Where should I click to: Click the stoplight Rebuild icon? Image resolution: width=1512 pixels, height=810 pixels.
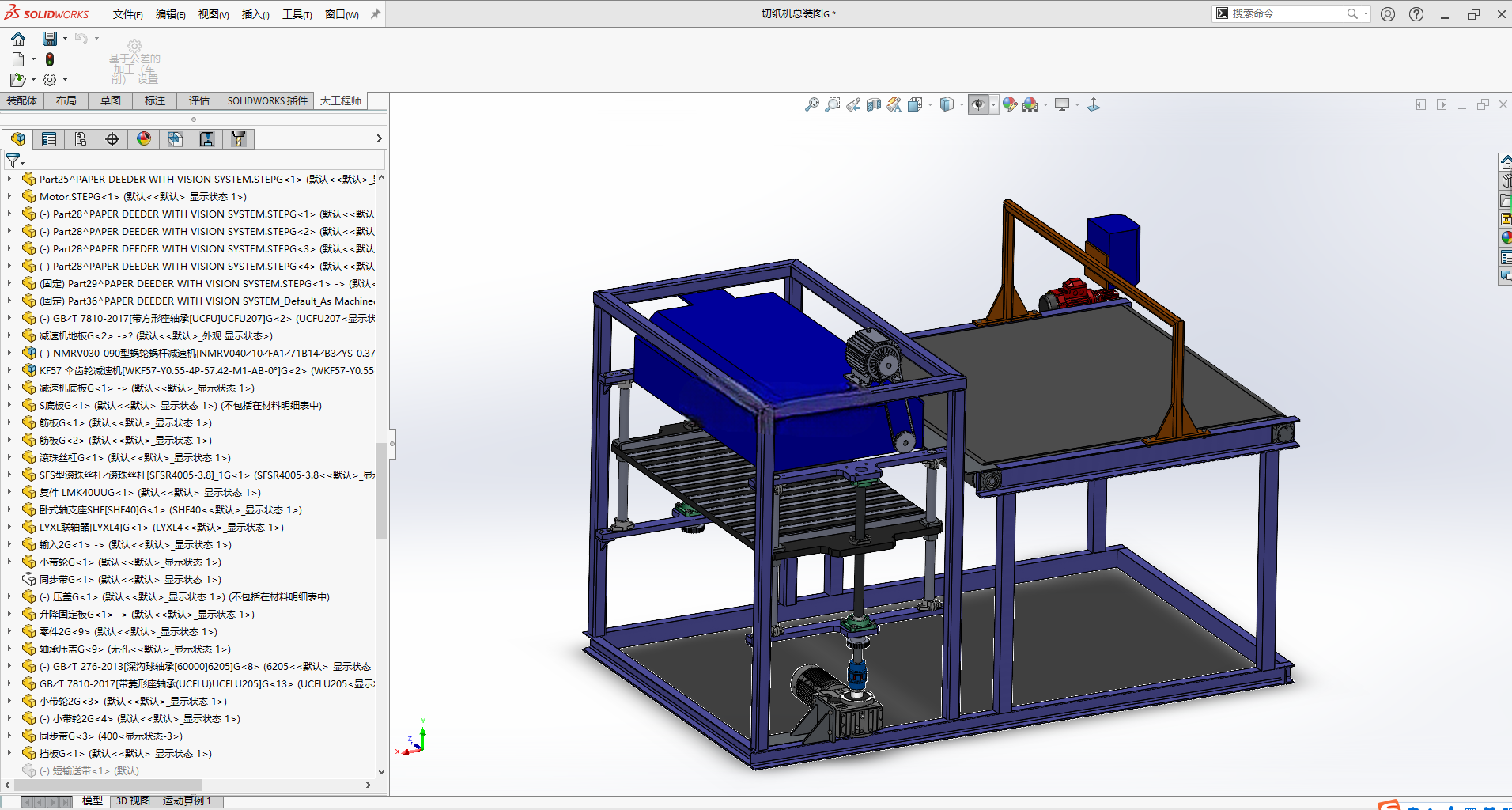coord(50,59)
